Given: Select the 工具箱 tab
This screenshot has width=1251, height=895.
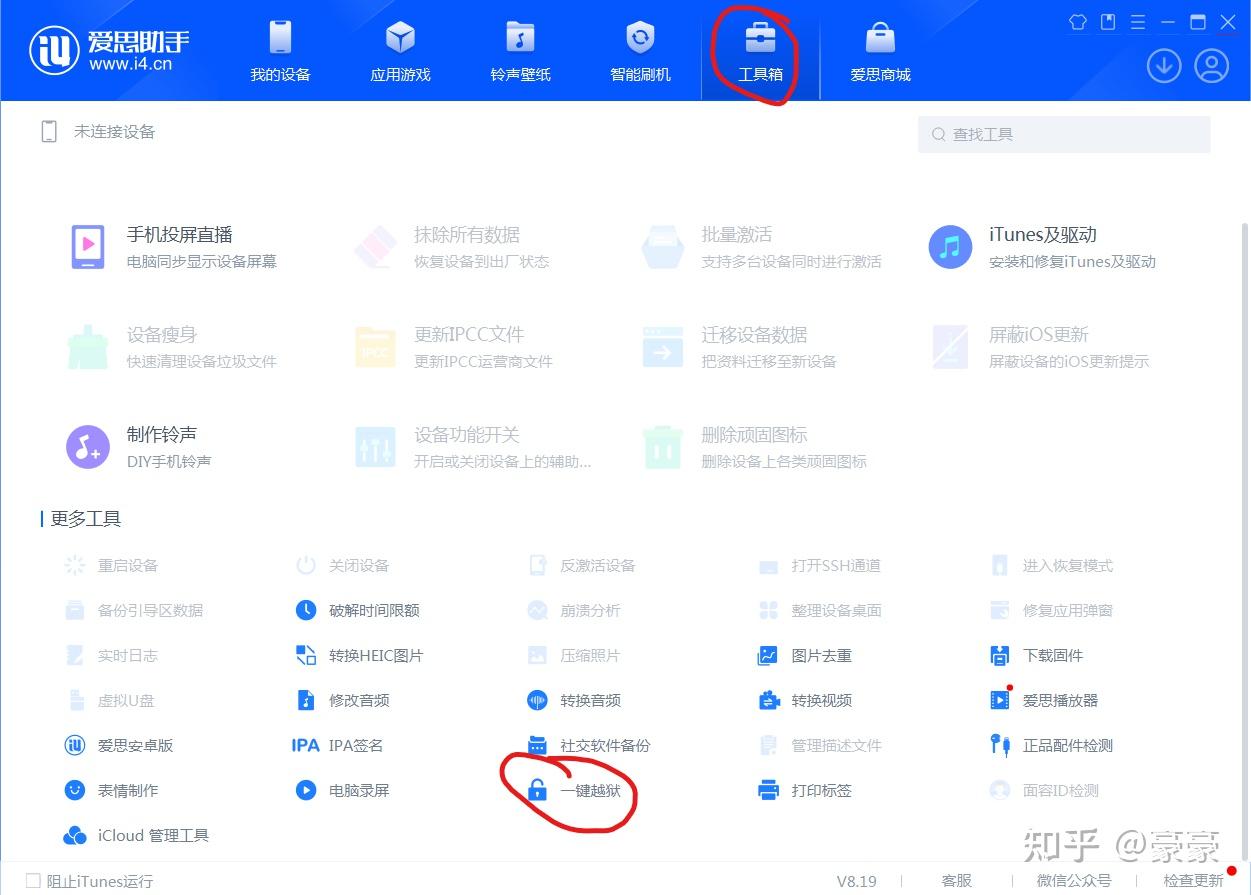Looking at the screenshot, I should (760, 51).
